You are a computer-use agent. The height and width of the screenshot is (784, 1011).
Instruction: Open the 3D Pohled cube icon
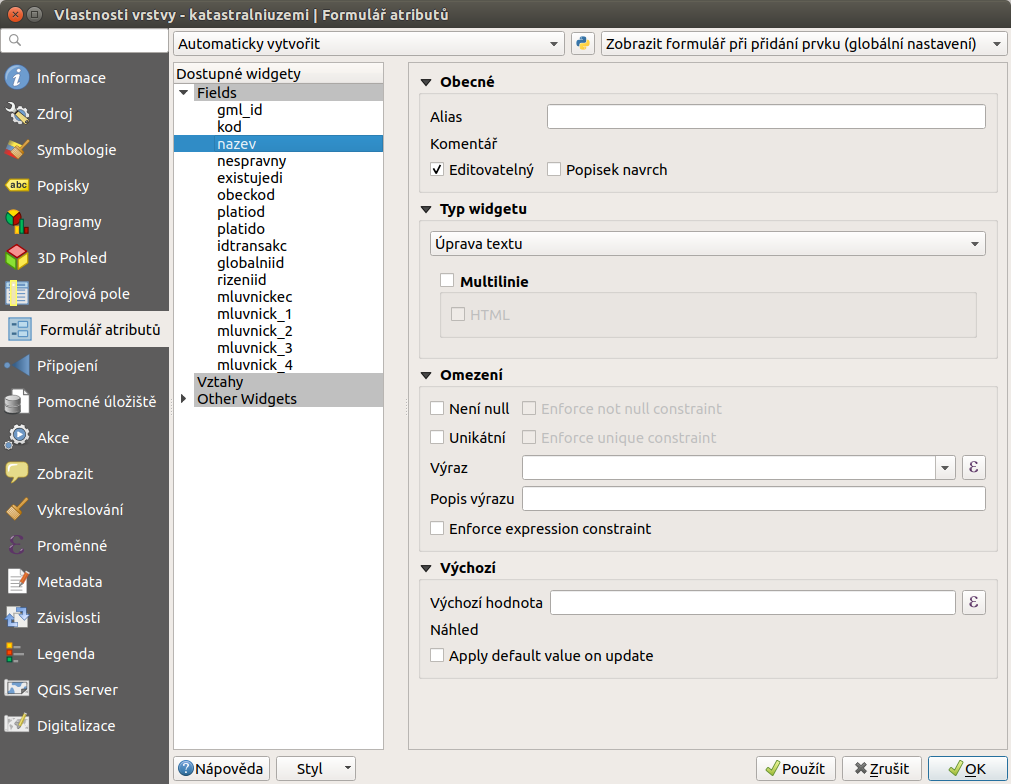coord(17,258)
